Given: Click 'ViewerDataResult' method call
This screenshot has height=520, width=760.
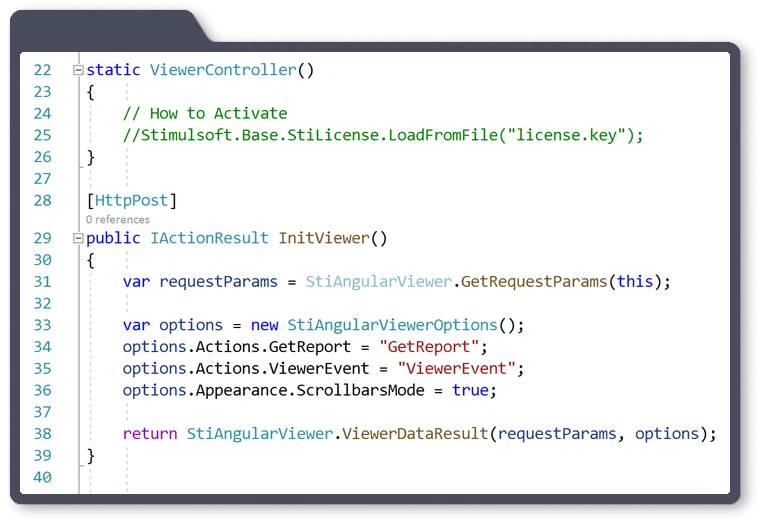Looking at the screenshot, I should [x=415, y=434].
